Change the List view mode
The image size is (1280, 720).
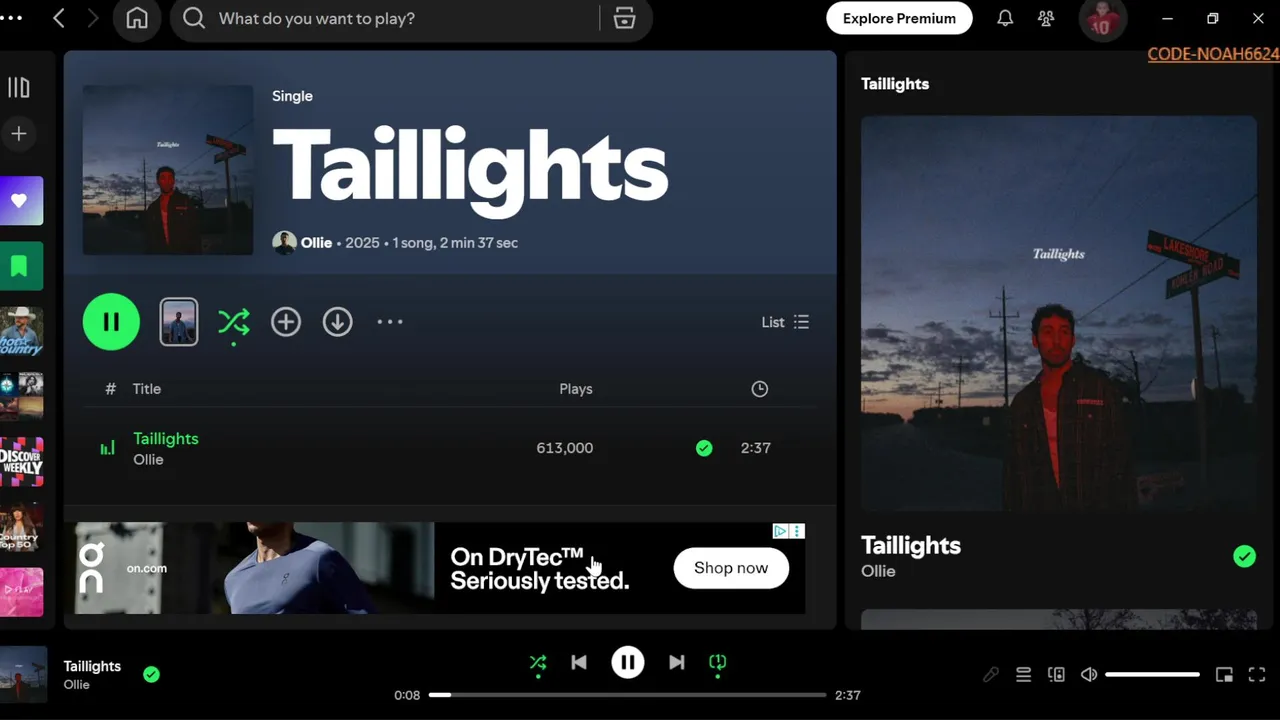[x=785, y=322]
